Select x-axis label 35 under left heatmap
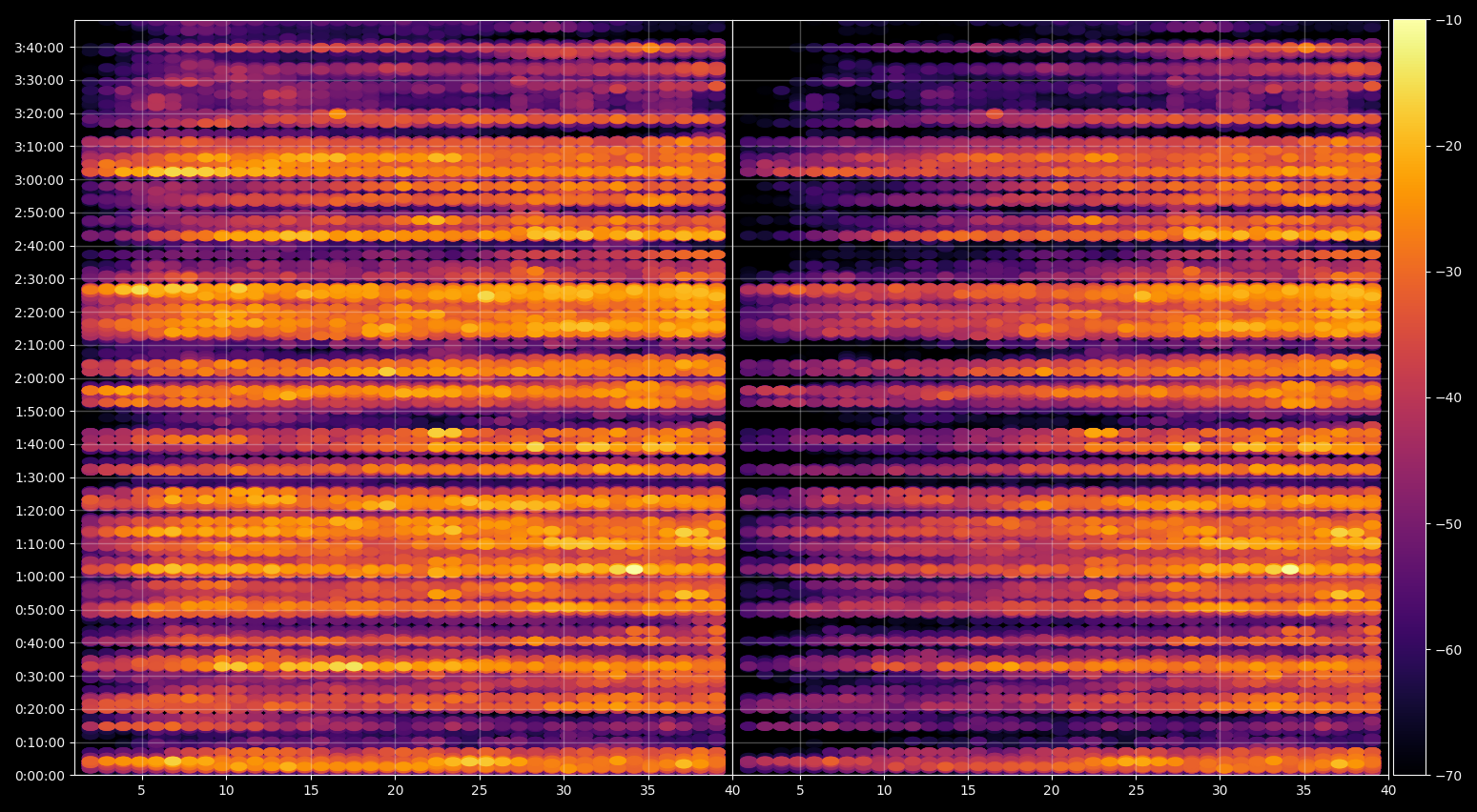This screenshot has width=1477, height=812. click(x=648, y=790)
